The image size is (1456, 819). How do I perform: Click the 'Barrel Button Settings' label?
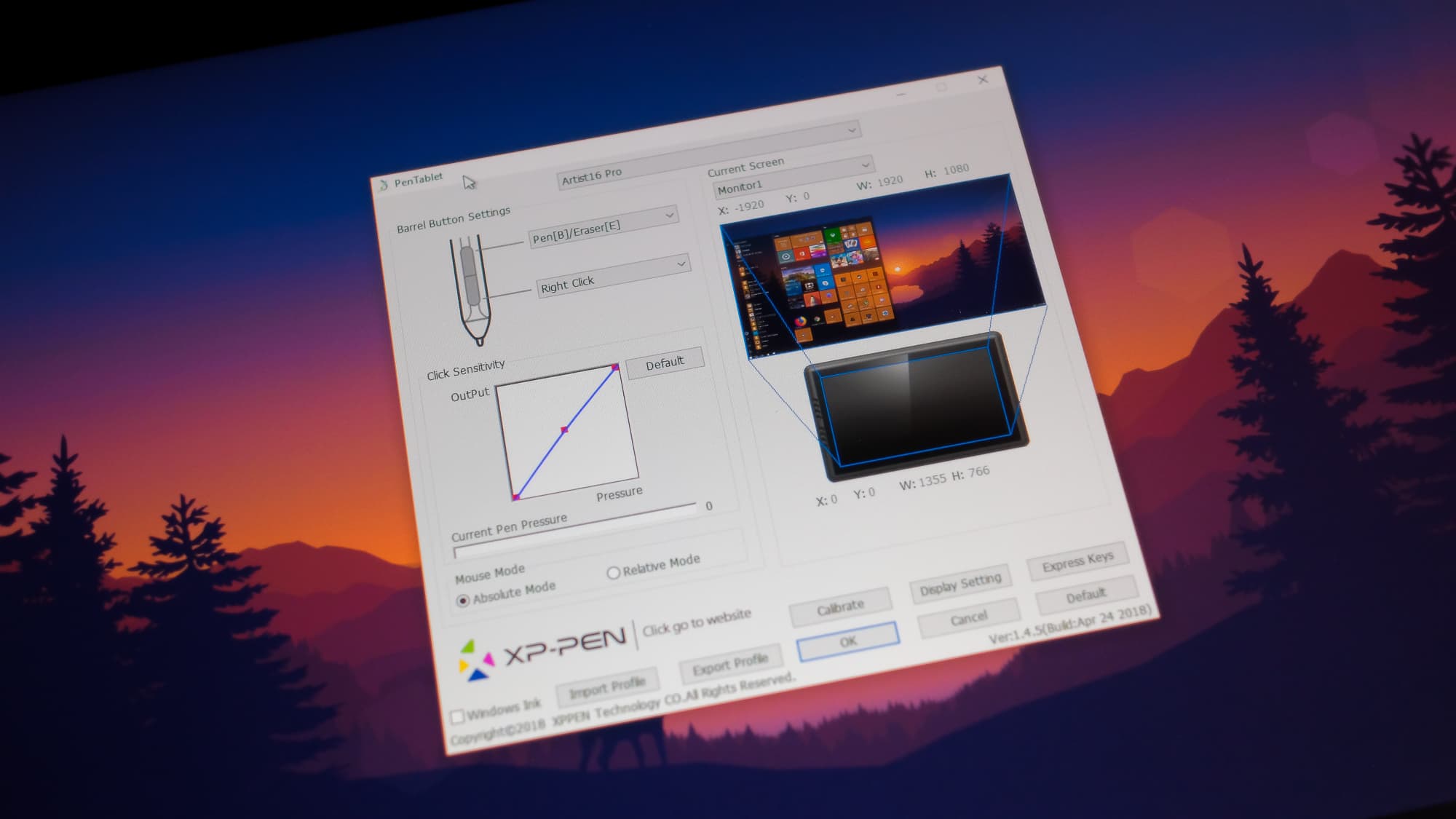coord(454,219)
